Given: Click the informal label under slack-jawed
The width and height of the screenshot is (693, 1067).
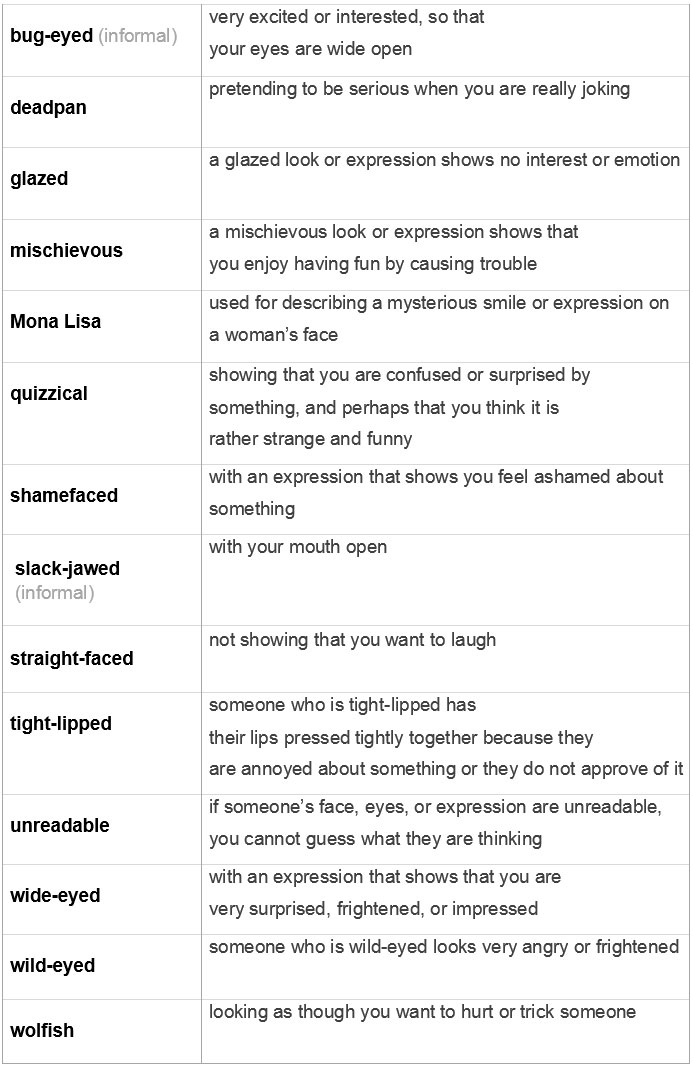Looking at the screenshot, I should click(54, 593).
